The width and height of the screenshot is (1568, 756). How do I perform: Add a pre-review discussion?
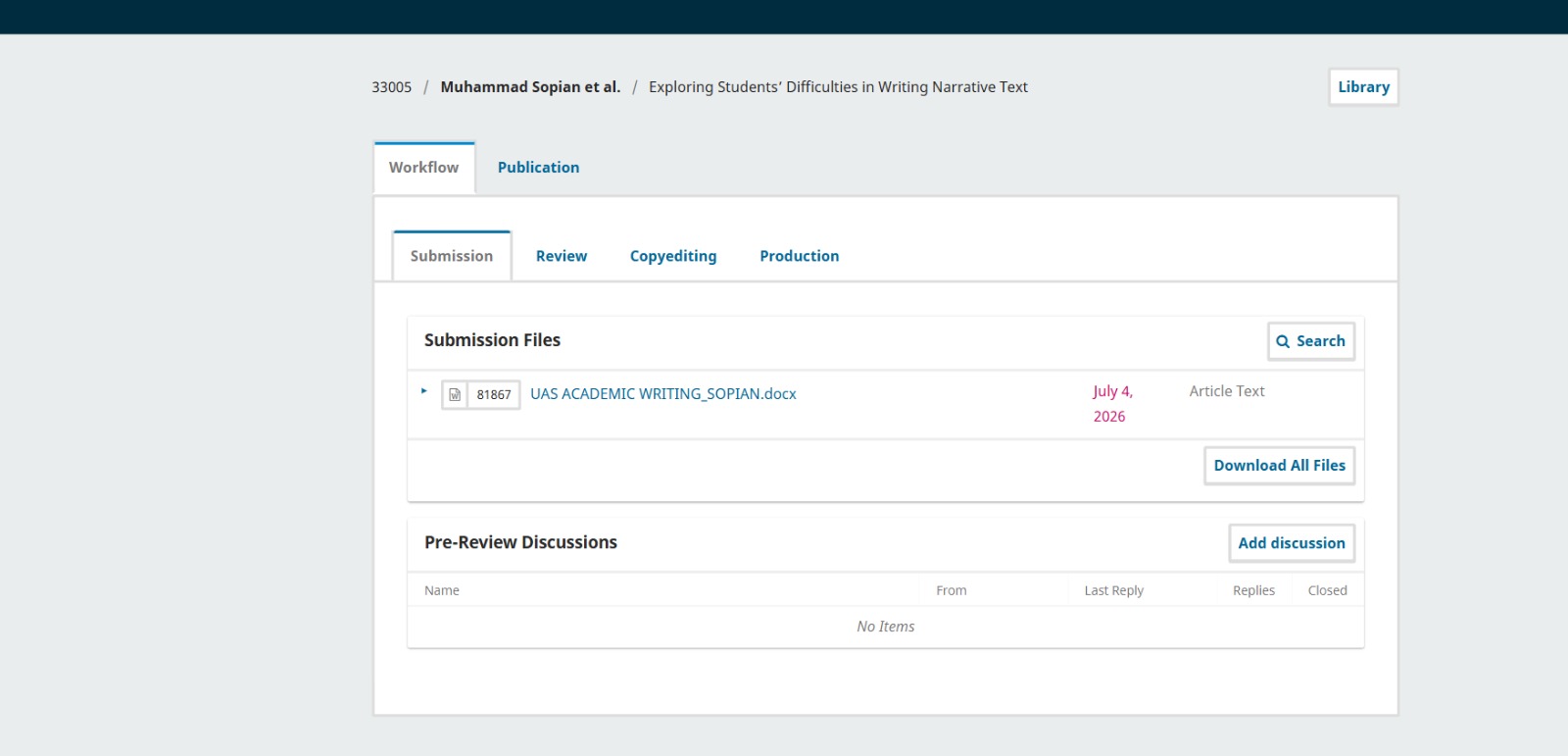(1292, 543)
